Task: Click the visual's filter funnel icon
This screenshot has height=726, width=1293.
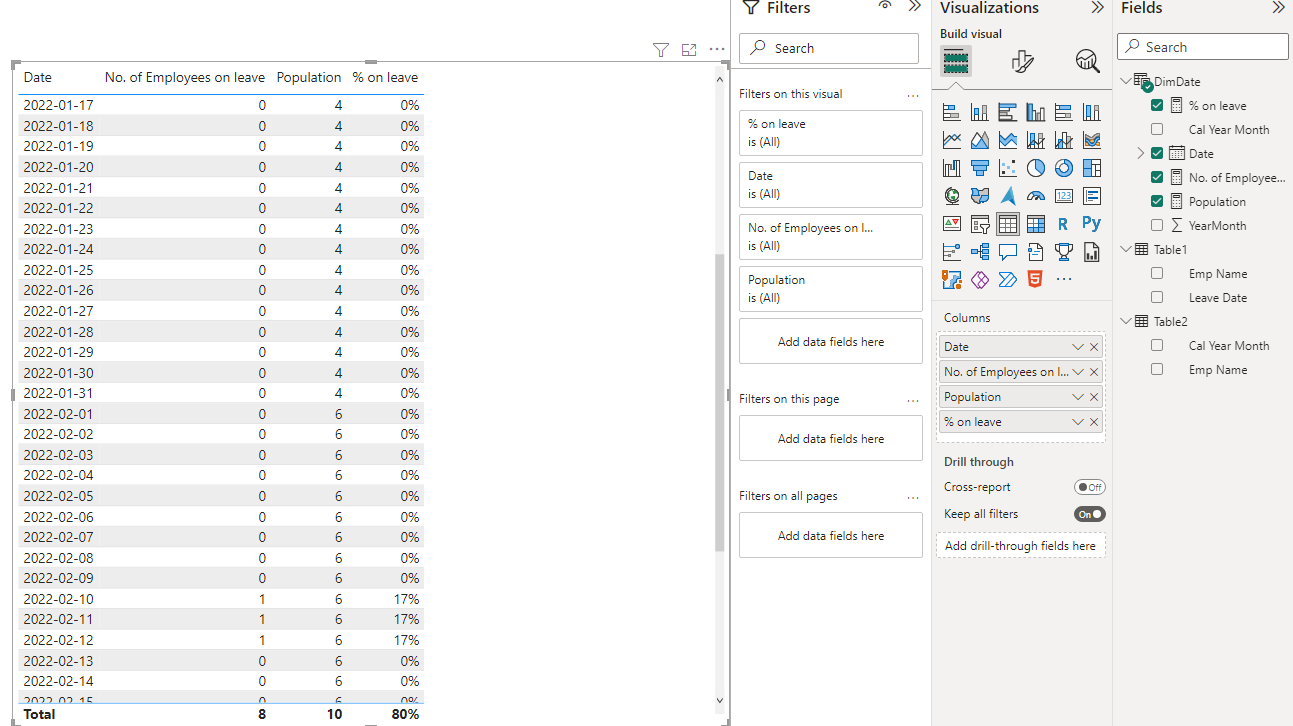Action: tap(660, 49)
